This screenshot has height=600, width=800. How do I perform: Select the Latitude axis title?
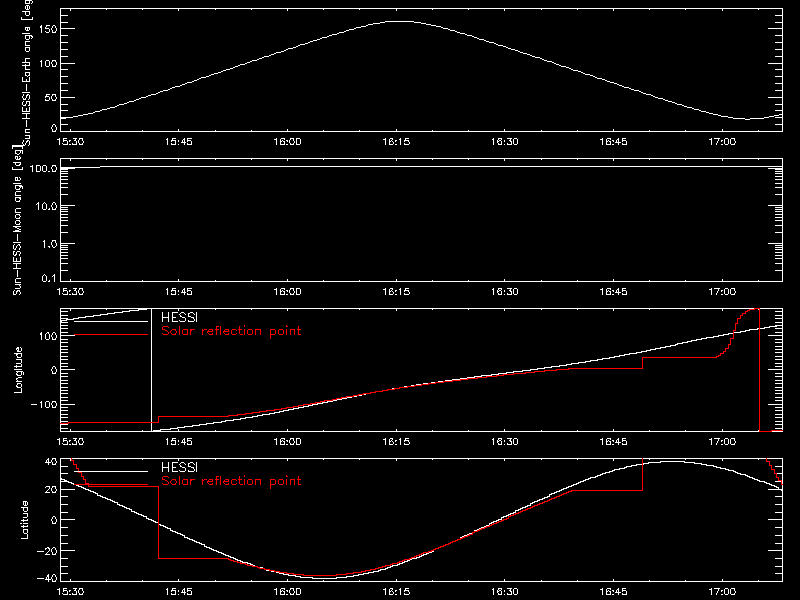[x=24, y=520]
